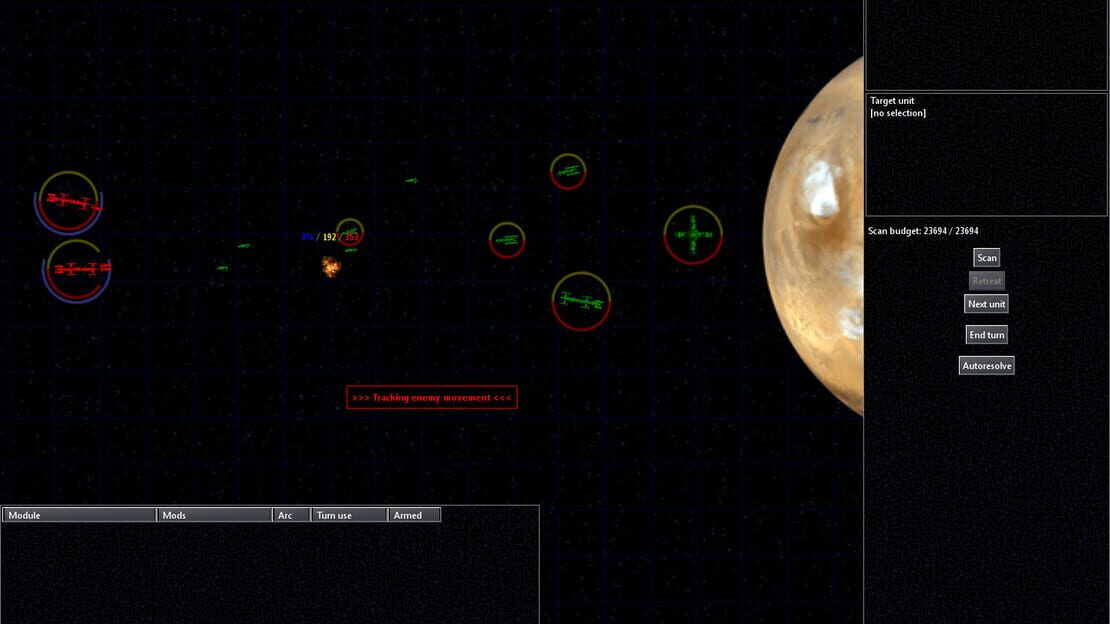Click the Turn use column header
This screenshot has width=1110, height=624.
pos(350,515)
